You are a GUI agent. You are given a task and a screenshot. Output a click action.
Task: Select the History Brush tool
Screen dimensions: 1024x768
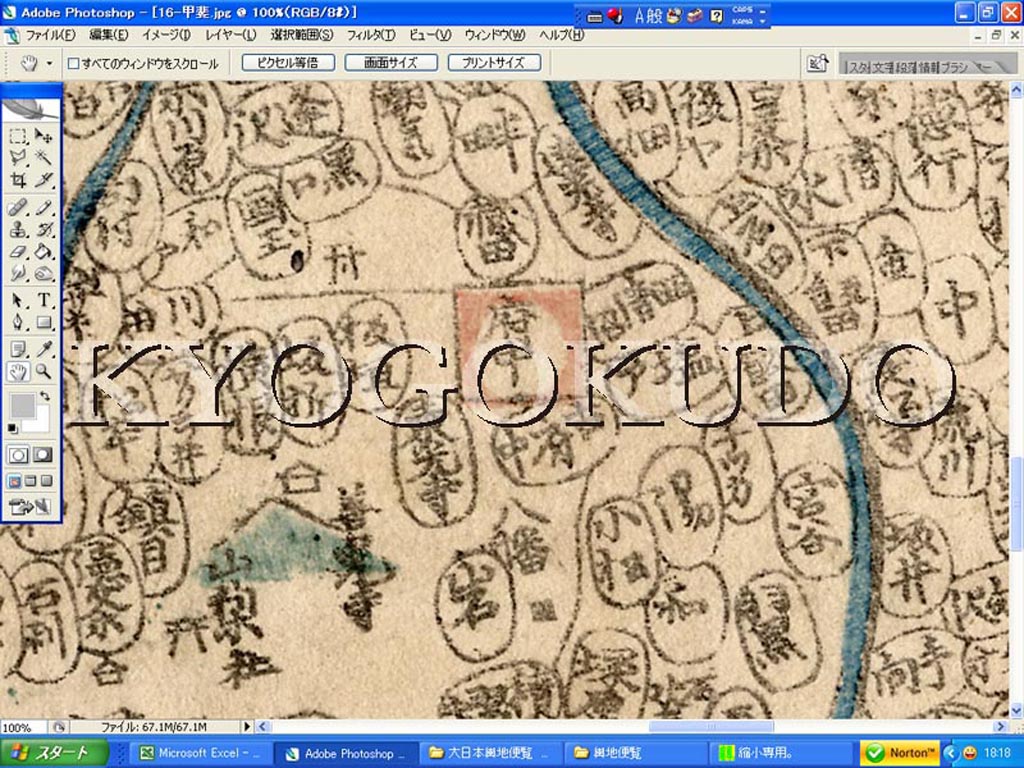43,230
